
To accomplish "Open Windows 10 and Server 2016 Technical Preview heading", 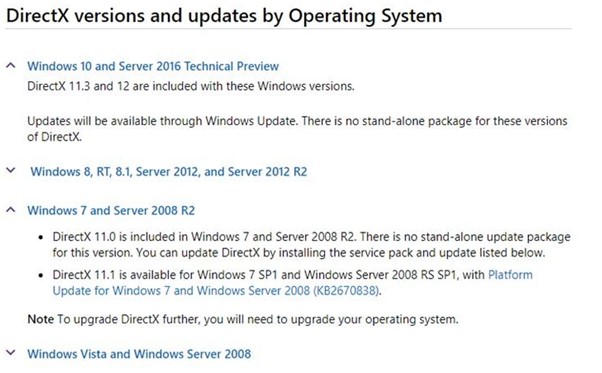I will click(153, 66).
